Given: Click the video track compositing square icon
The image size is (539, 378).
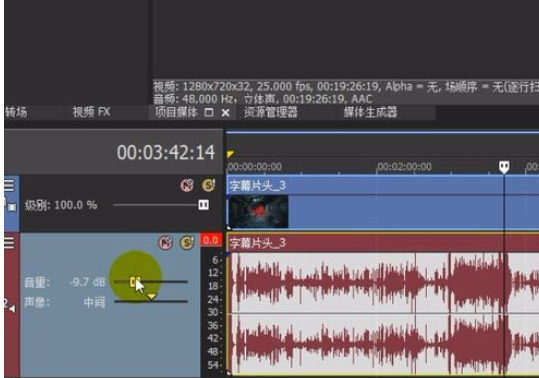Looking at the screenshot, I should 12,207.
